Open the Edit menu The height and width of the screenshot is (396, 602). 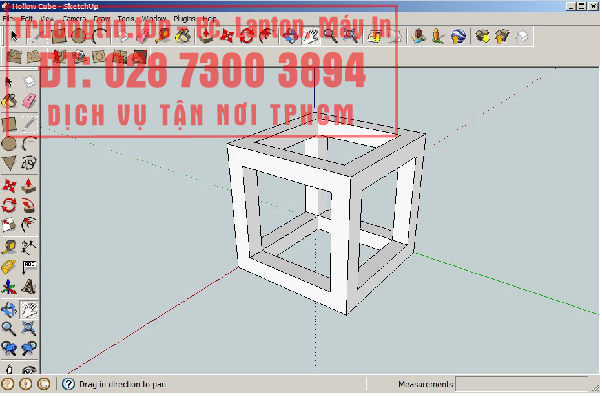click(26, 19)
